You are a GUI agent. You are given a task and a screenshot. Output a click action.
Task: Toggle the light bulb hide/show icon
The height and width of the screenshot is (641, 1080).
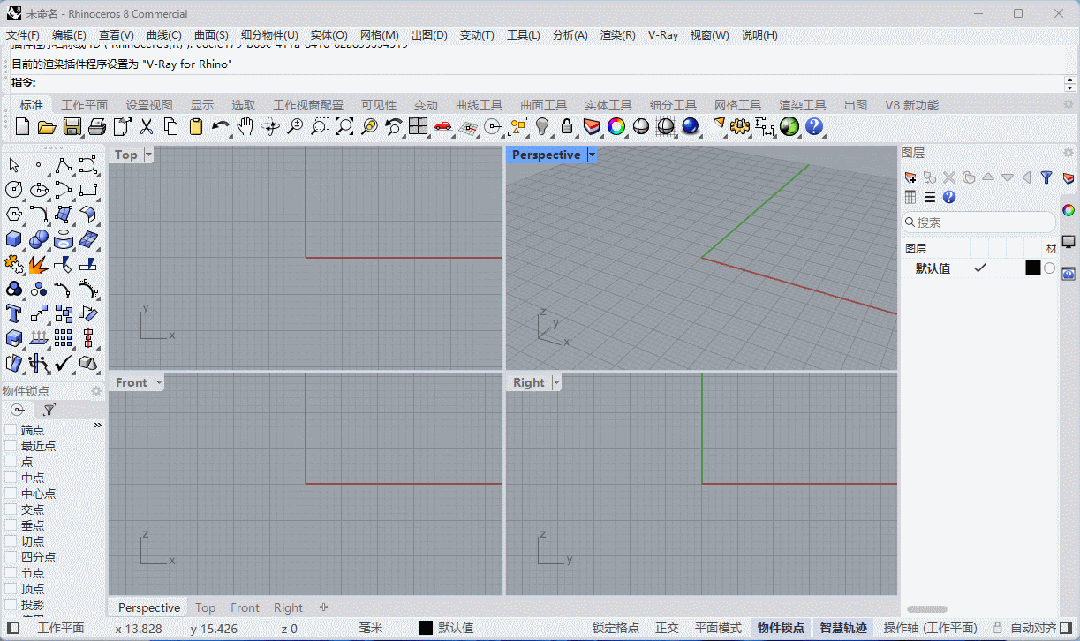543,127
